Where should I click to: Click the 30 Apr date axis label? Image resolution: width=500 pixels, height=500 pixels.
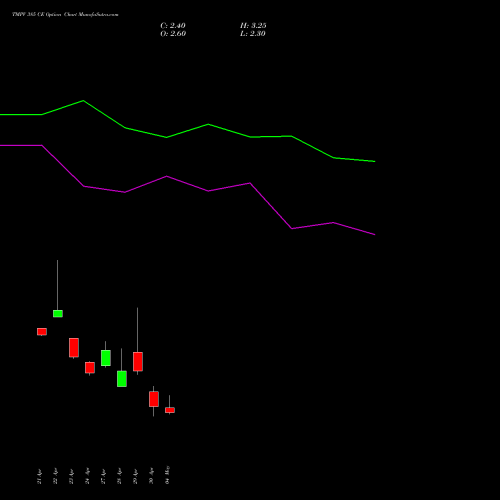click(x=151, y=476)
